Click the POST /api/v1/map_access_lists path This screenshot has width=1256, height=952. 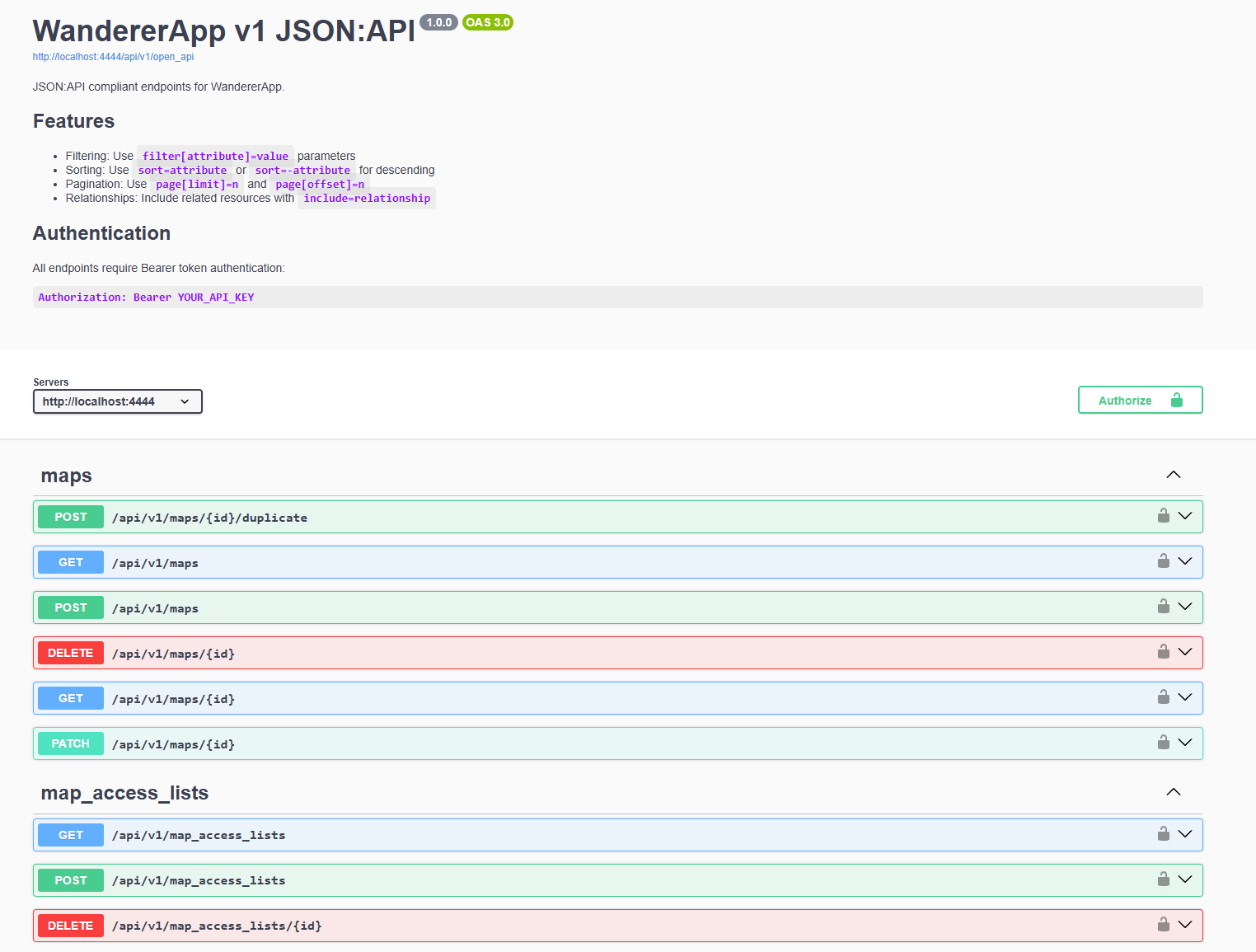pyautogui.click(x=199, y=880)
